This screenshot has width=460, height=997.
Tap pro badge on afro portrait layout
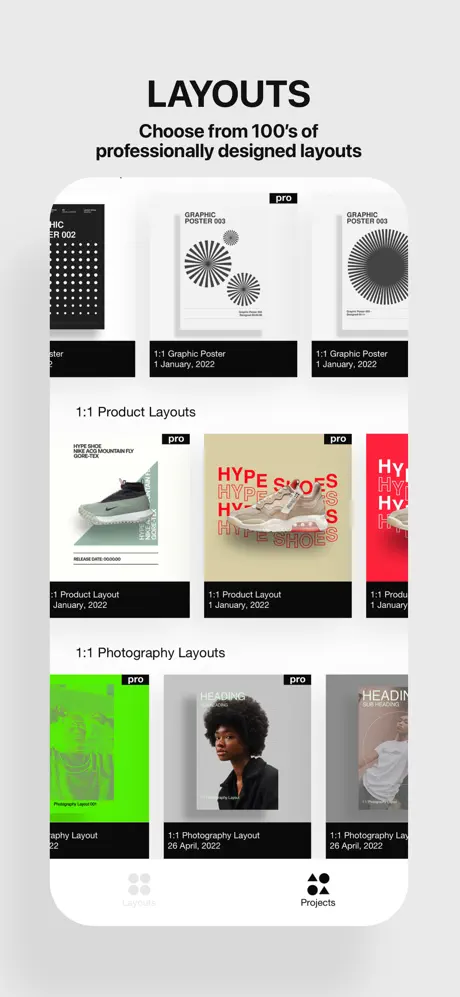[297, 680]
